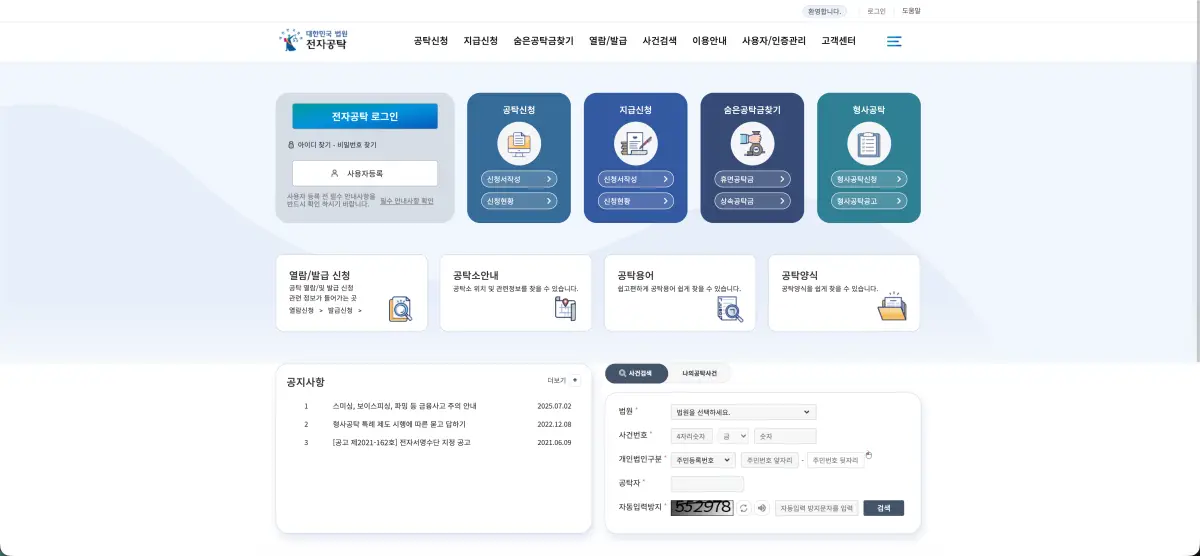Click the 숨은공탁금찾기 money bag icon

tap(752, 144)
